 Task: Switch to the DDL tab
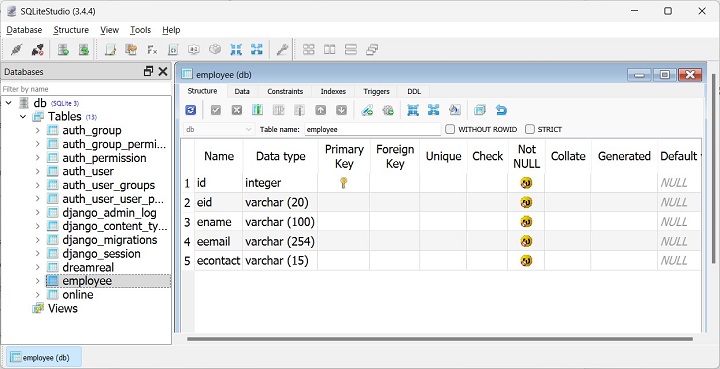pos(414,91)
